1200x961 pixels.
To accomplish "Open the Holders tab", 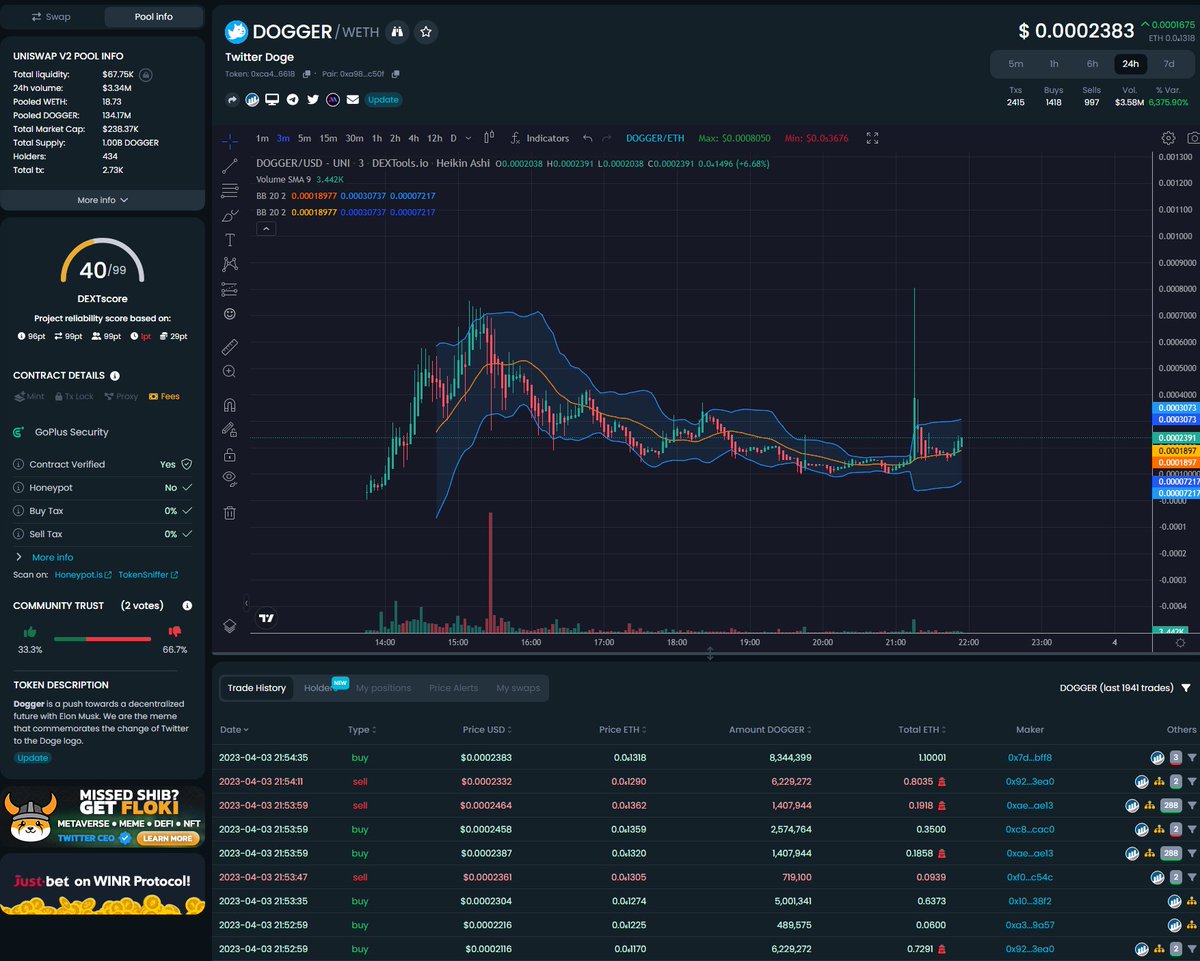I will pyautogui.click(x=320, y=688).
